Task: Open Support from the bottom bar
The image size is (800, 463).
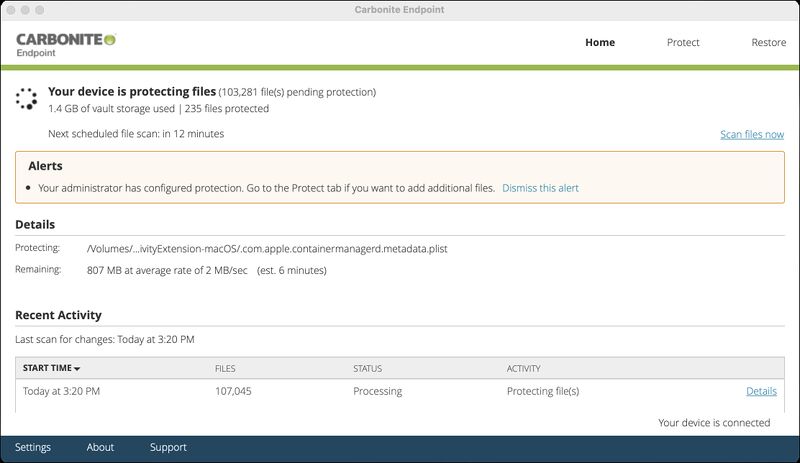Action: (168, 447)
